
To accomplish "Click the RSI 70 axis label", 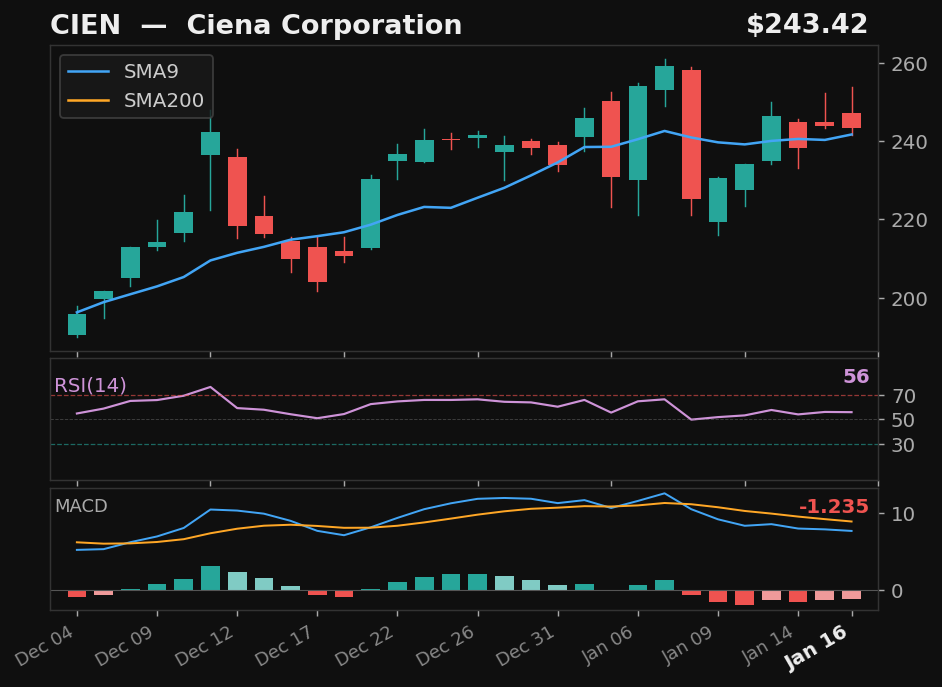I will tap(903, 396).
